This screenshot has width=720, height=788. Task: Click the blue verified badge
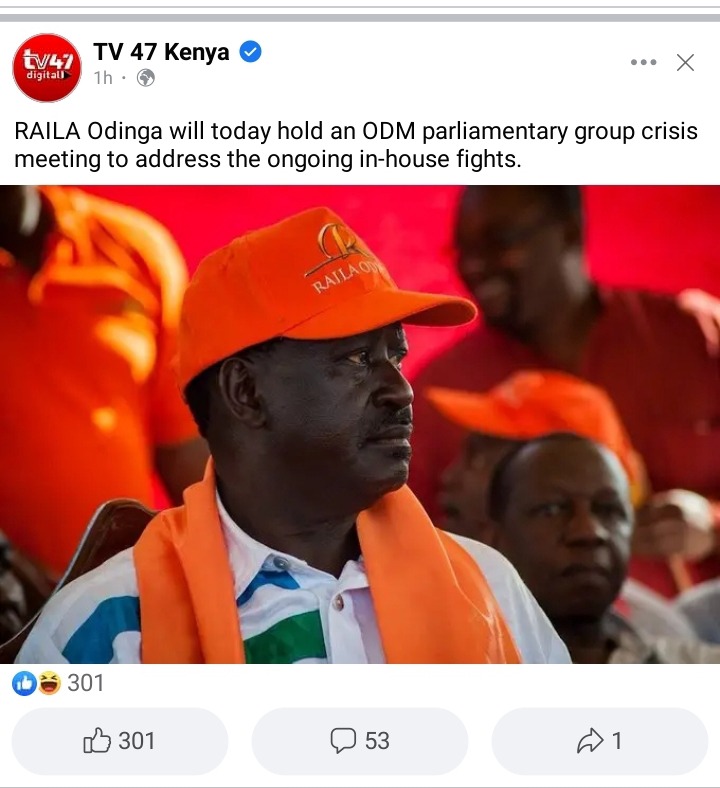(250, 52)
